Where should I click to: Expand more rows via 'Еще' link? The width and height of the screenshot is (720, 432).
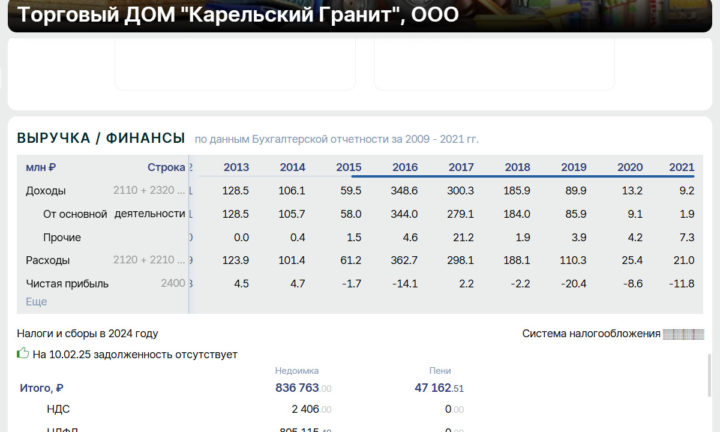[36, 302]
